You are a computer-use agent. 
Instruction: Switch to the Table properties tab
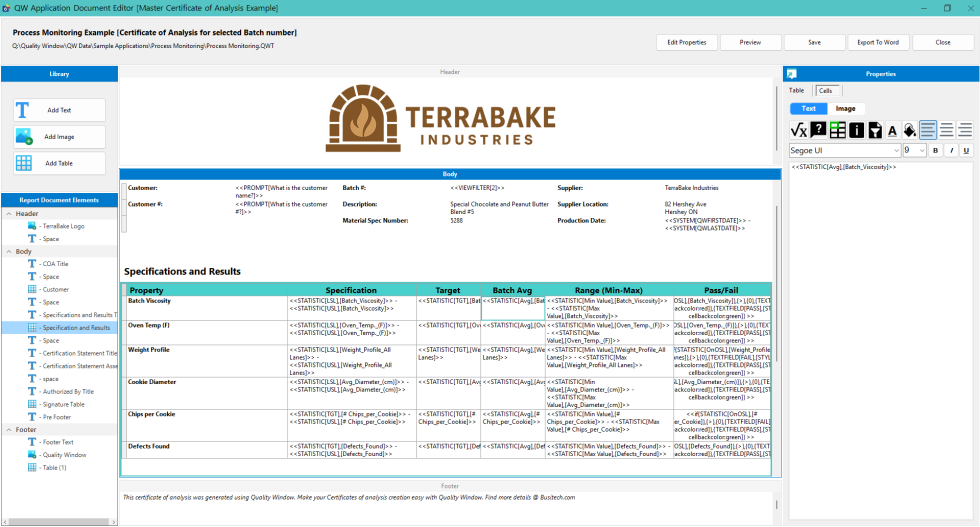[797, 91]
